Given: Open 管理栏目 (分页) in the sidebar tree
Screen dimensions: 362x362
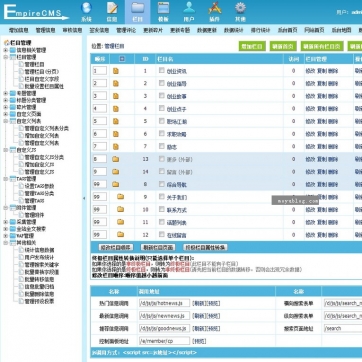Looking at the screenshot, I should [42, 72].
